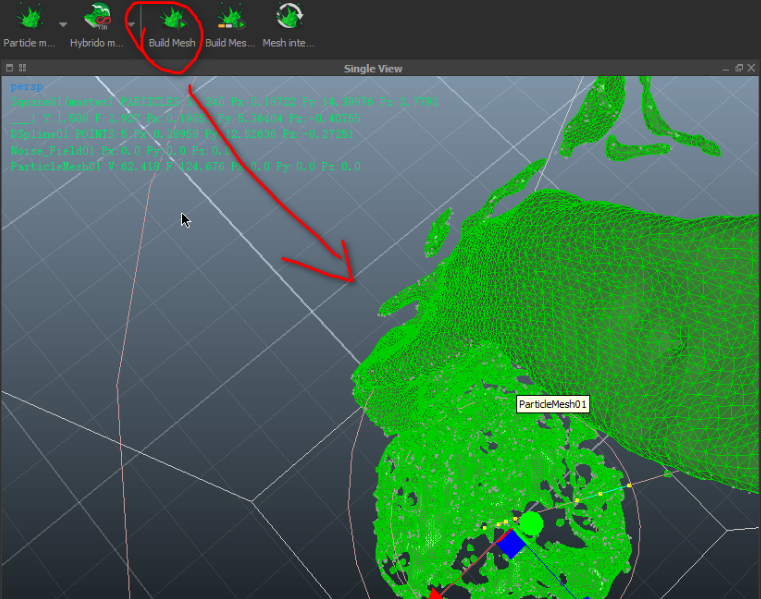761x599 pixels.
Task: Click the Build Mesh range toolbar icon
Action: pyautogui.click(x=231, y=17)
